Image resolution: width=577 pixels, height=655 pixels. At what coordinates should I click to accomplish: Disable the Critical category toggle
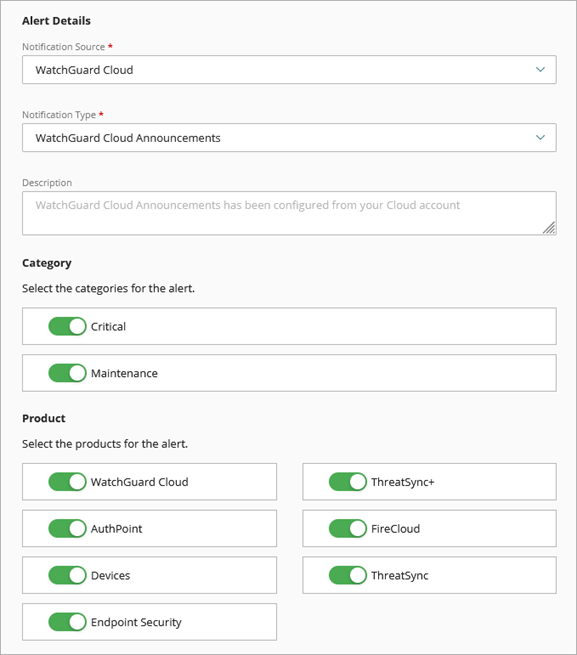point(67,326)
